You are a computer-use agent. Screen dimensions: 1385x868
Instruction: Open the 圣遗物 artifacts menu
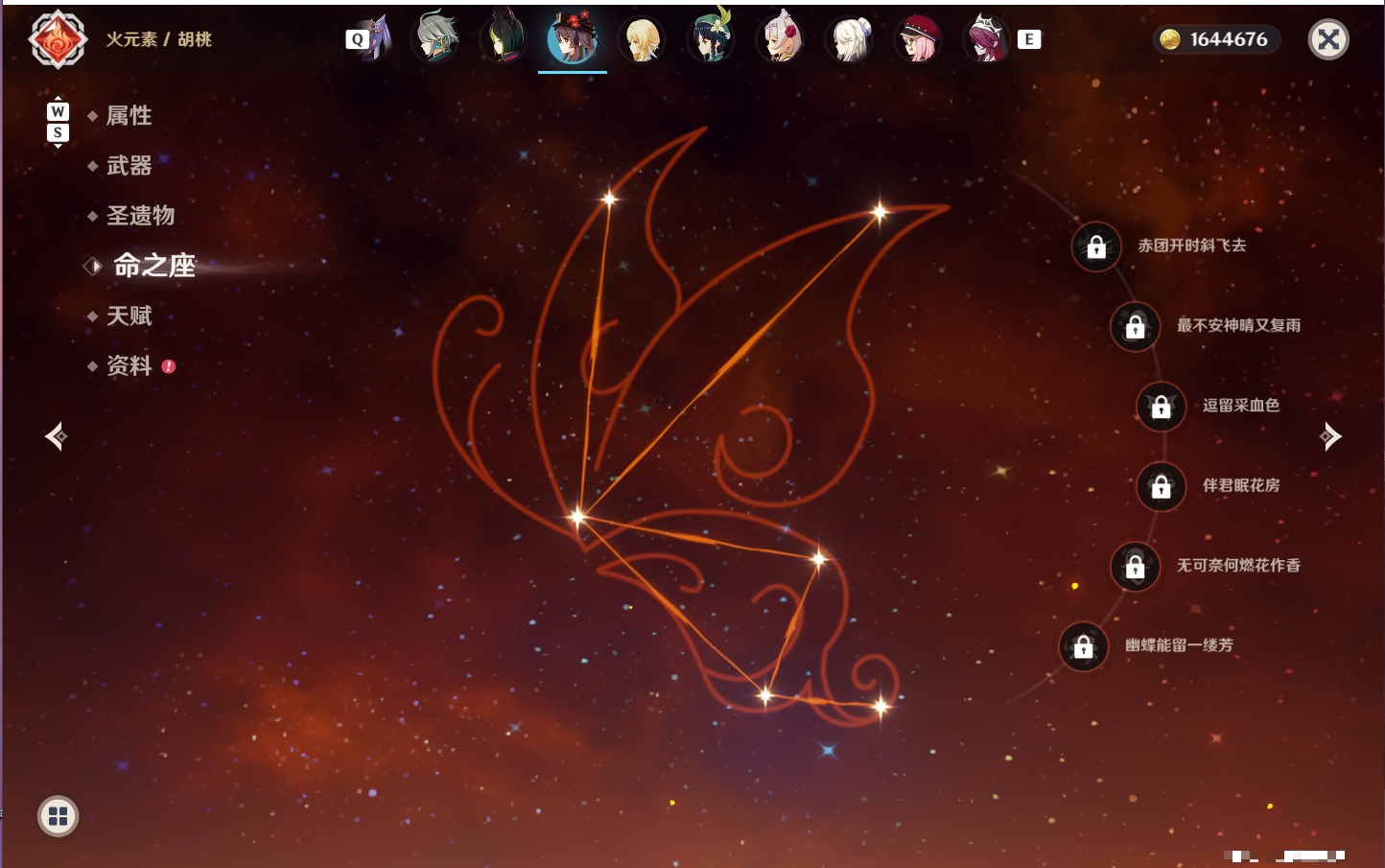click(141, 216)
